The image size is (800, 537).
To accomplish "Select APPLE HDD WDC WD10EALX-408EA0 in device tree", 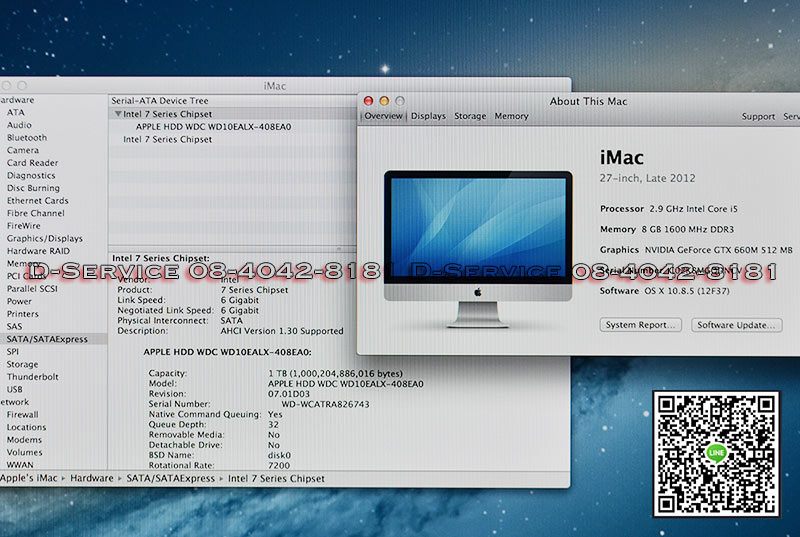I will 213,126.
